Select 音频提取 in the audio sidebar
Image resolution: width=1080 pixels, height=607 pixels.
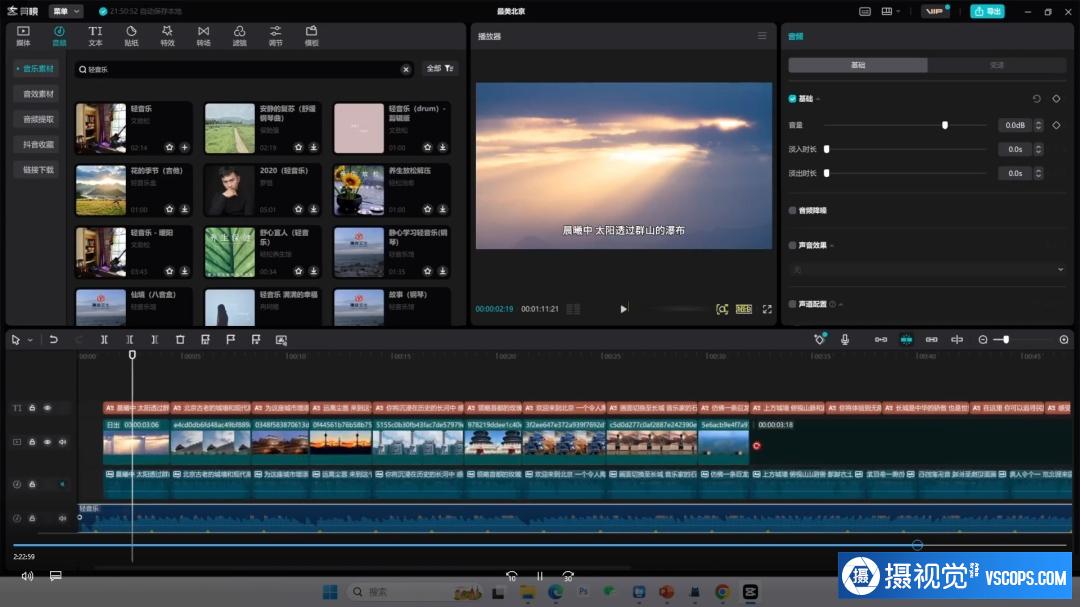pos(39,119)
